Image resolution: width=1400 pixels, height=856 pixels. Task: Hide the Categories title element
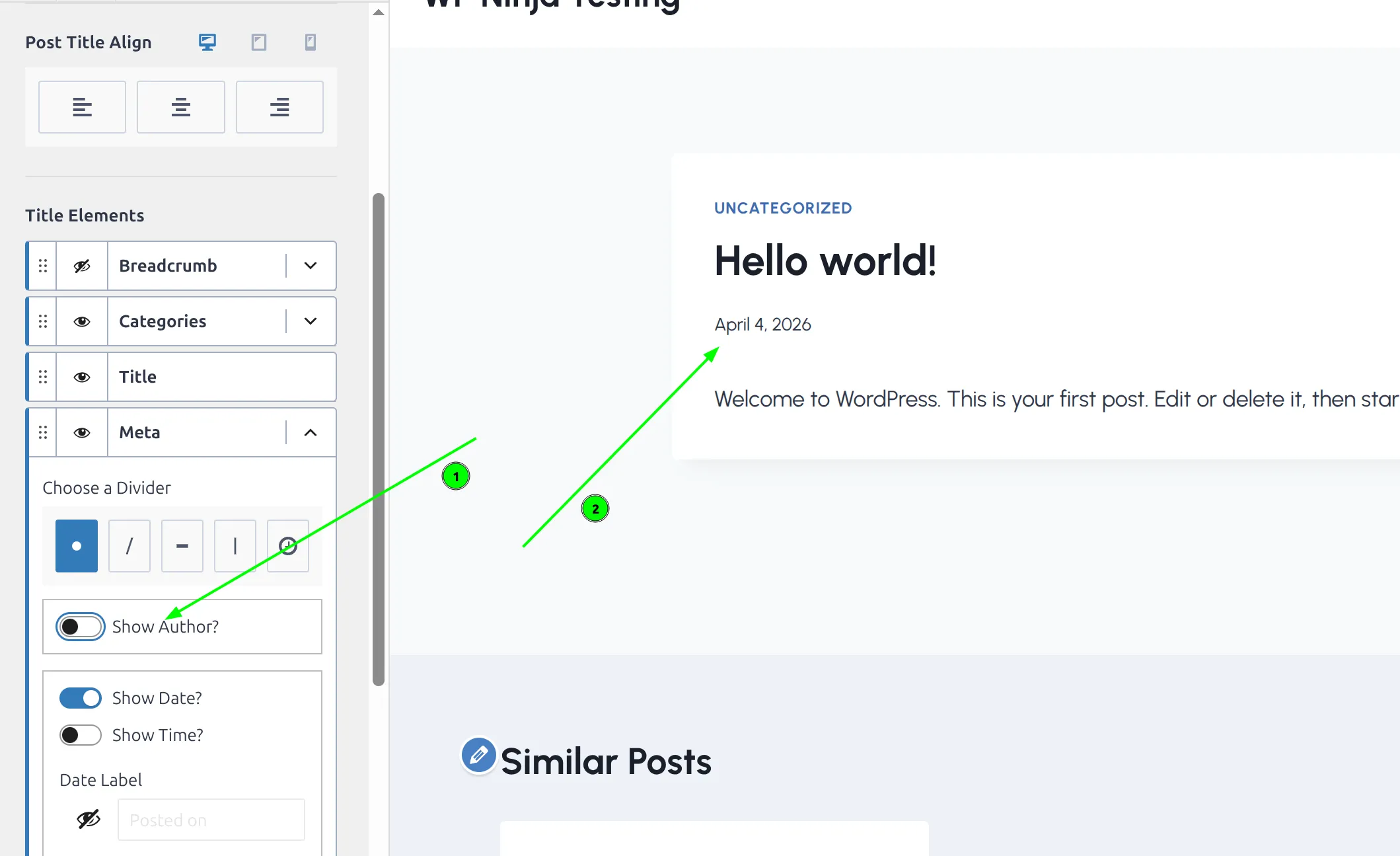(82, 321)
